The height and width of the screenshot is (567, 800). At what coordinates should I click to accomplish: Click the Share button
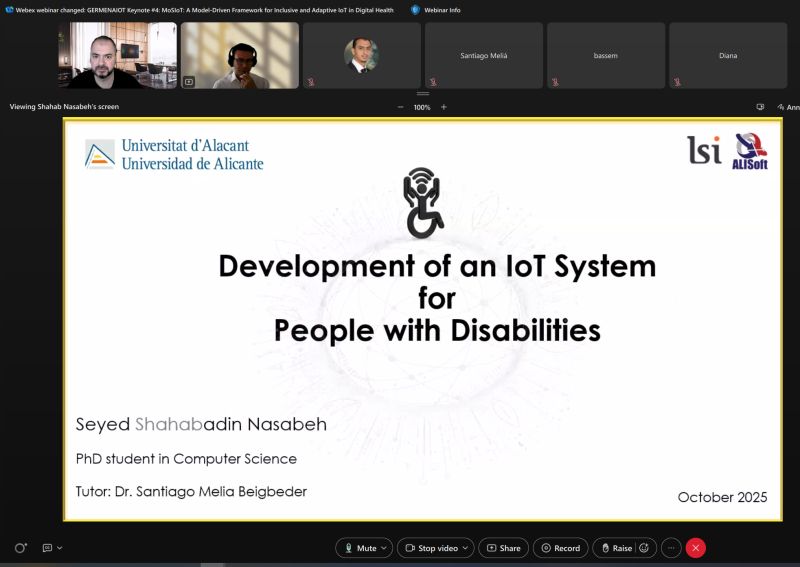coord(504,548)
